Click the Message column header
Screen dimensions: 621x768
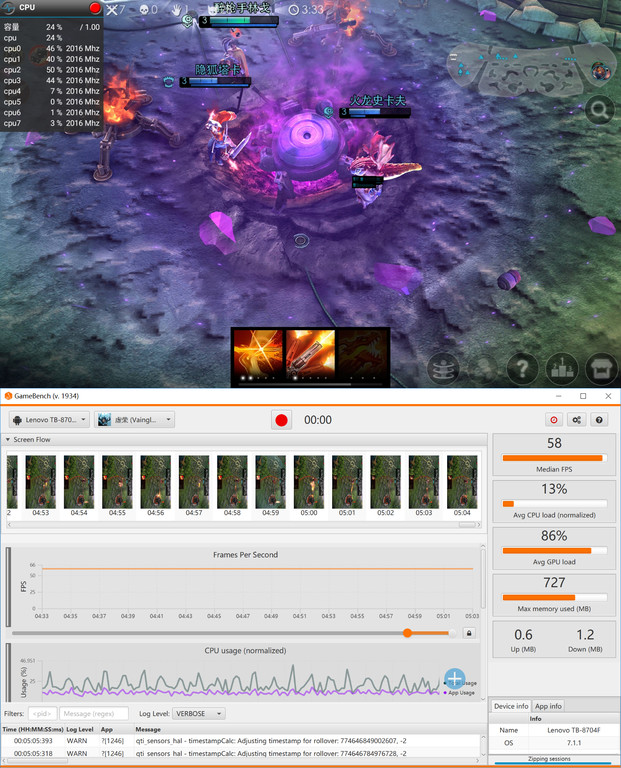(x=148, y=729)
